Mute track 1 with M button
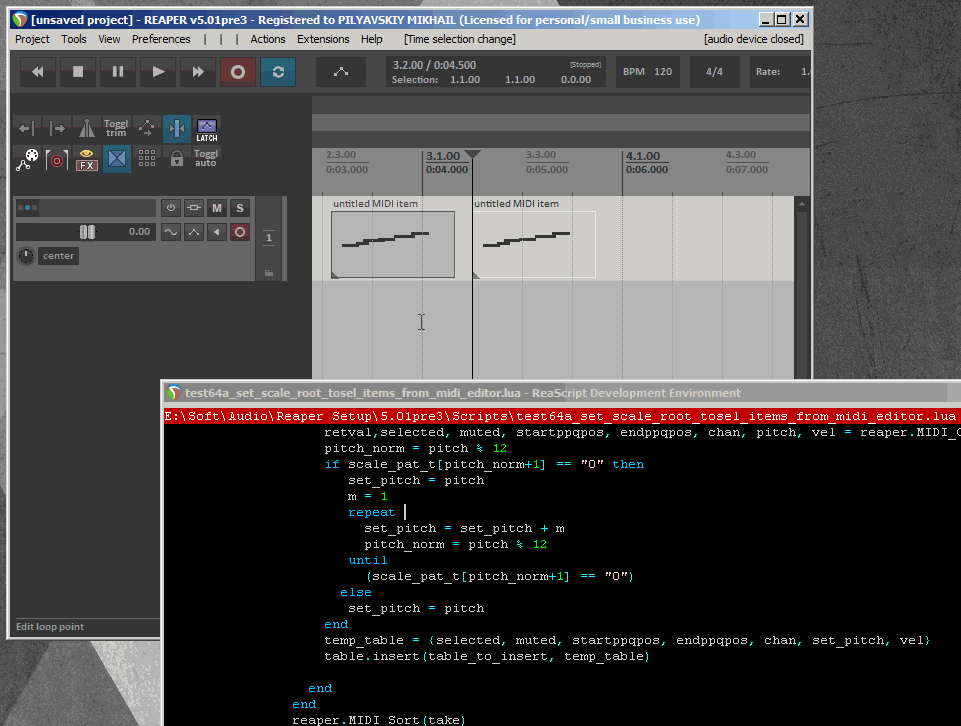Screen dimensions: 961x726 coord(216,208)
